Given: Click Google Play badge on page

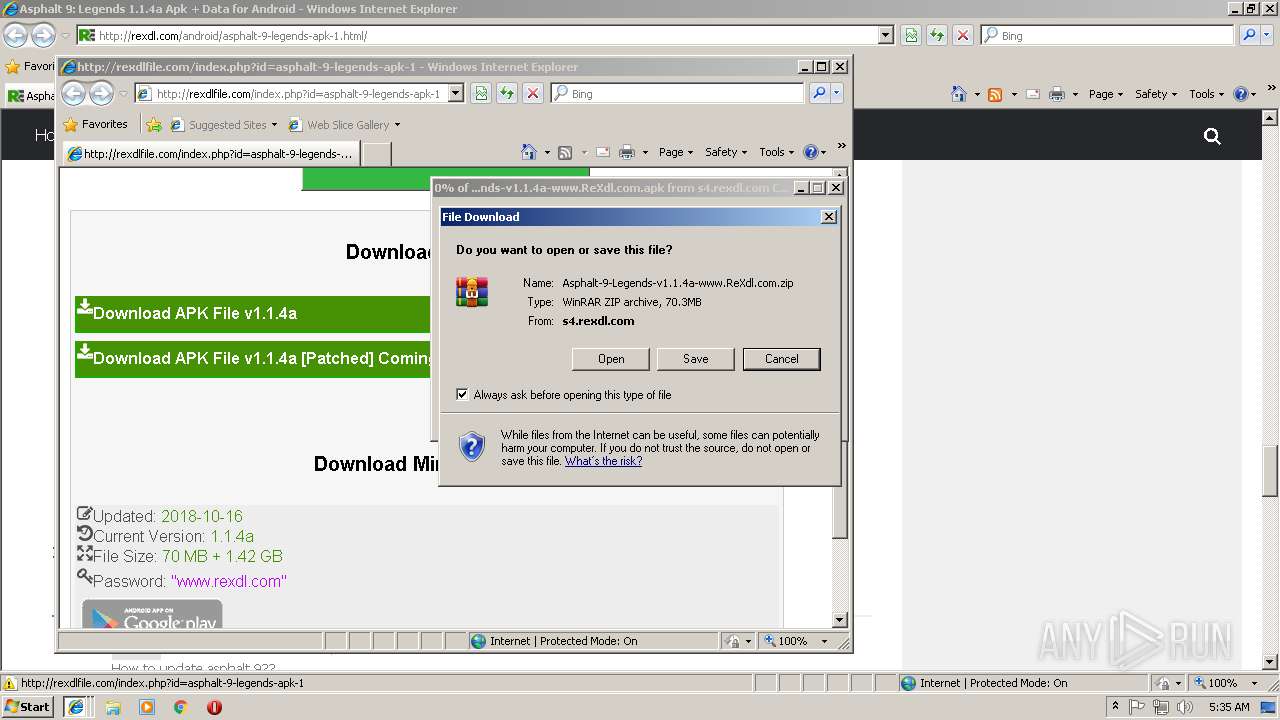Looking at the screenshot, I should pos(152,614).
